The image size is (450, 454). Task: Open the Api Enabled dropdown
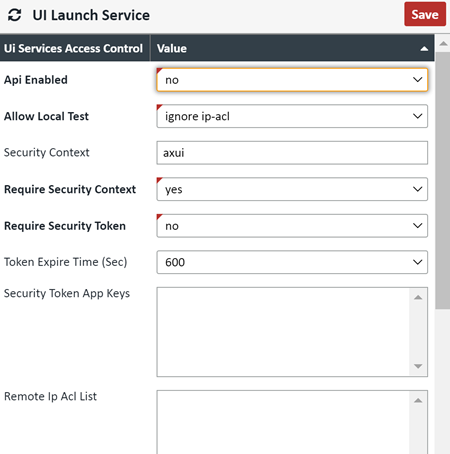pyautogui.click(x=292, y=80)
